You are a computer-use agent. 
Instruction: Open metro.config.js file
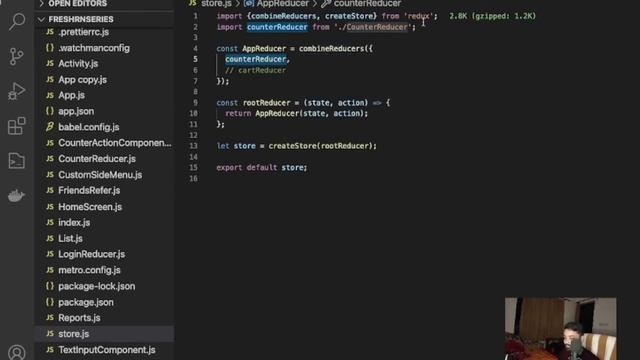(104, 270)
